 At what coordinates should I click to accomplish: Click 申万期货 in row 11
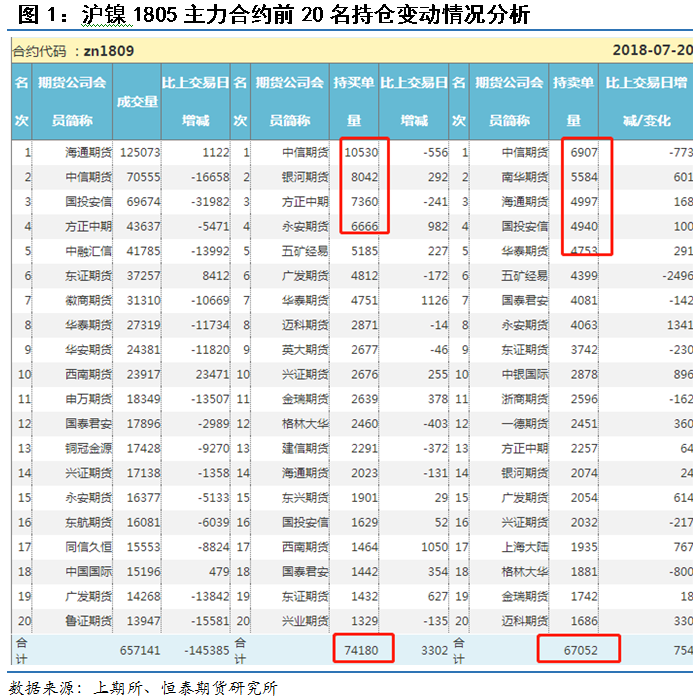tap(88, 399)
